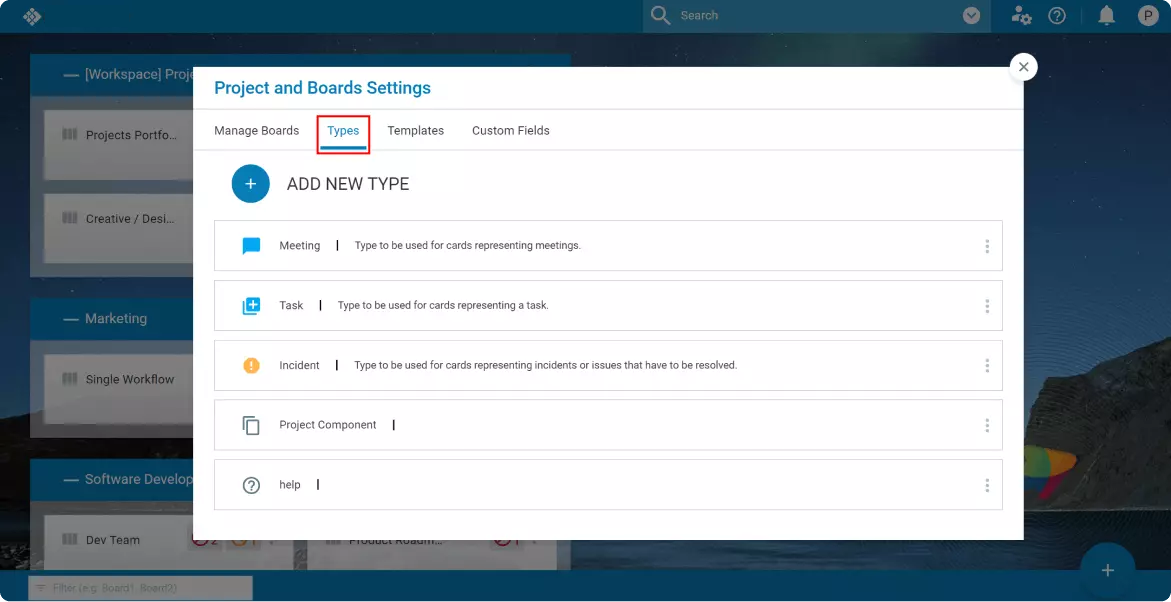Open the admin user settings gear icon
This screenshot has height=602, width=1171.
tap(1021, 16)
